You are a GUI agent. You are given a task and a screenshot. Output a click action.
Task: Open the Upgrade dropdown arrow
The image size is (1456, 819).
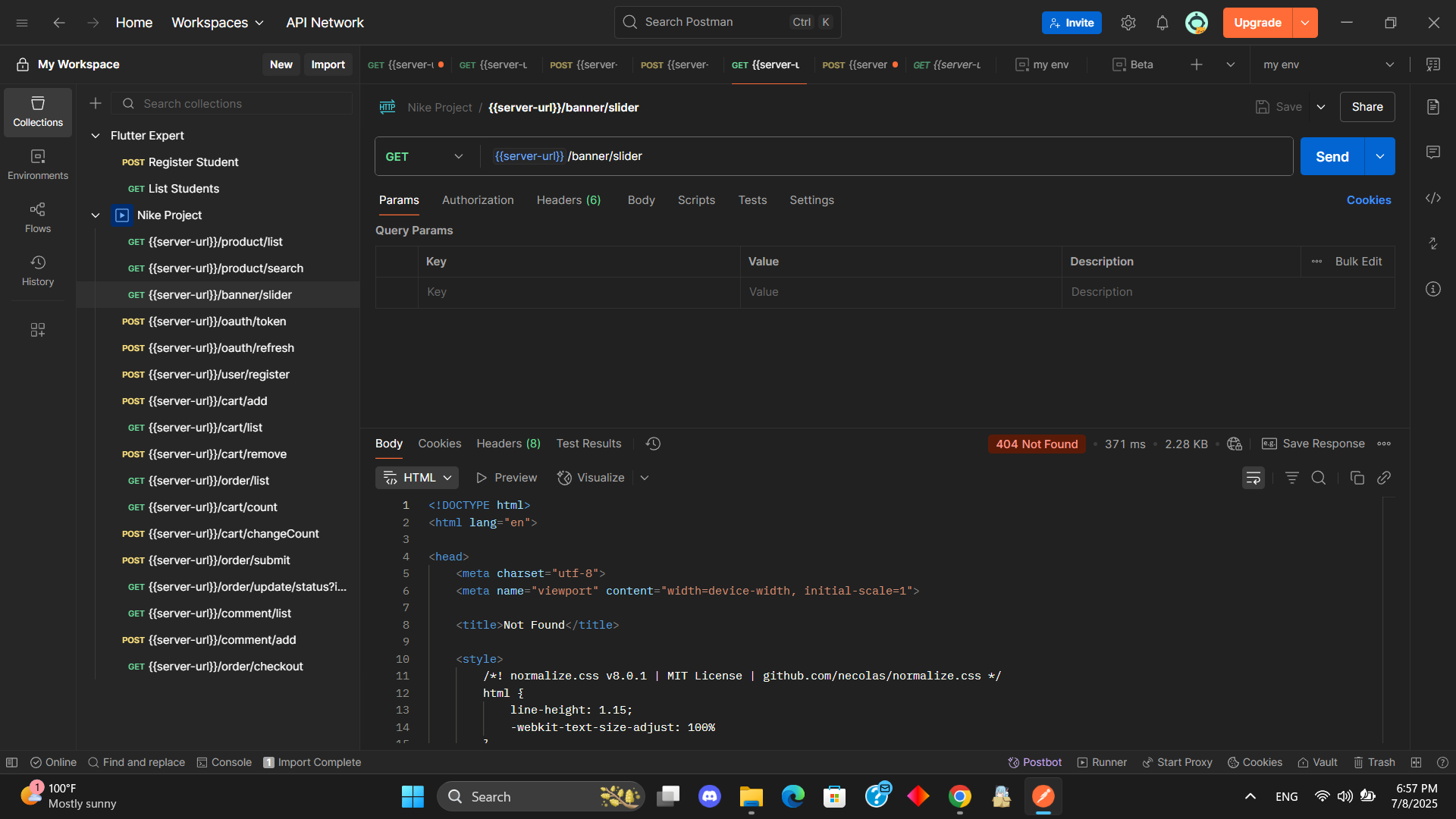(x=1305, y=23)
